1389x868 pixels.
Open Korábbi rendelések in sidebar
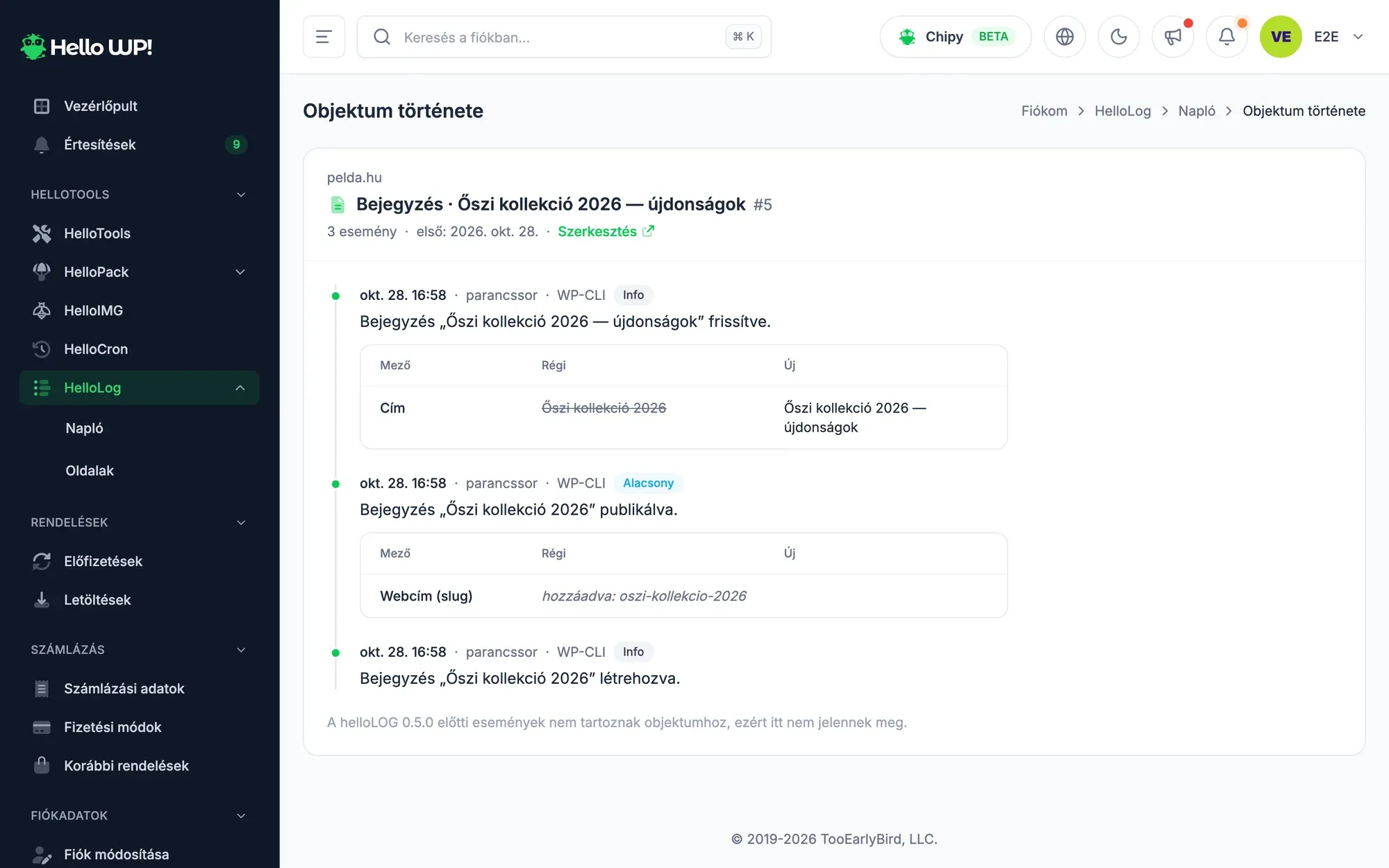[139, 765]
